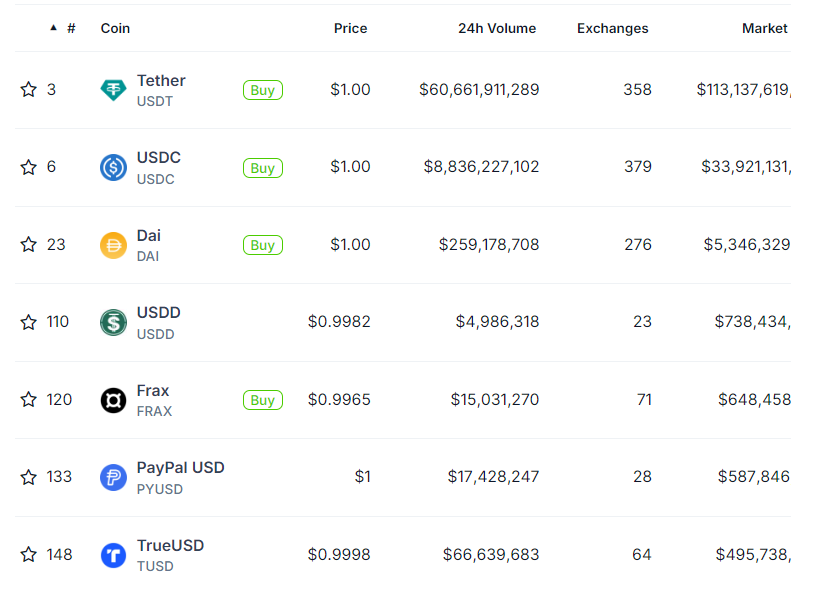
Task: Click the Buy button for Frax
Action: click(263, 400)
